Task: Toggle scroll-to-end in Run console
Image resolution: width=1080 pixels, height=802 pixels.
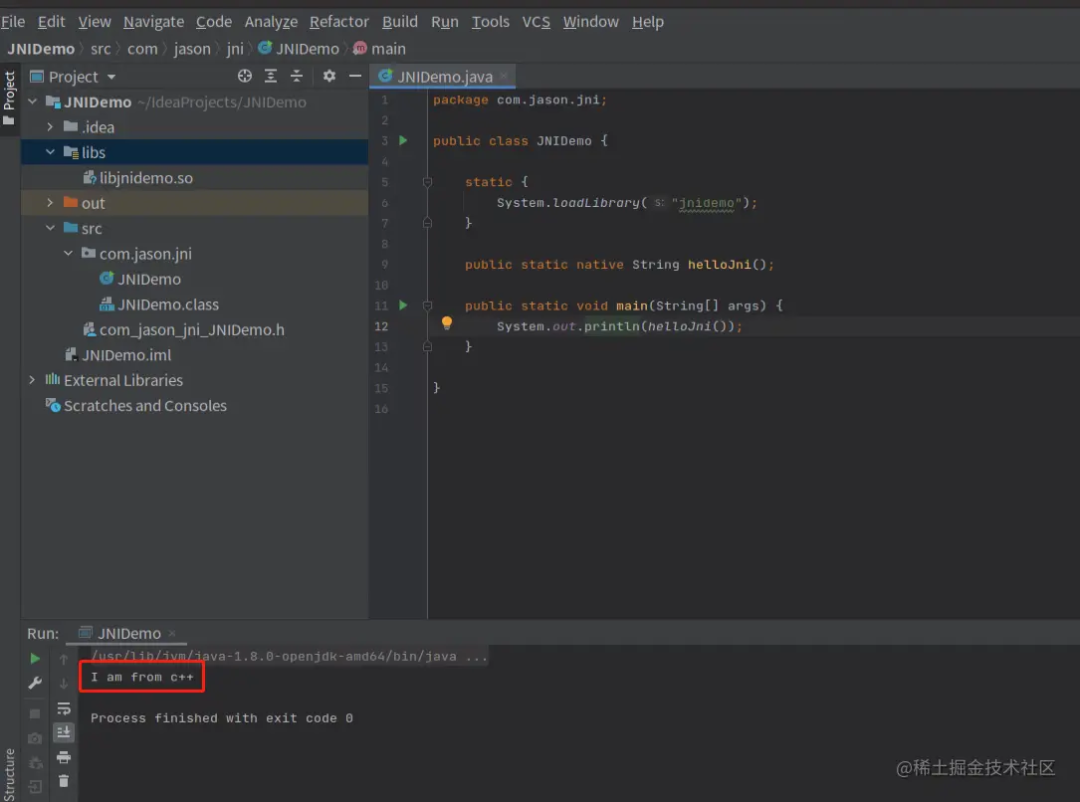Action: [63, 733]
